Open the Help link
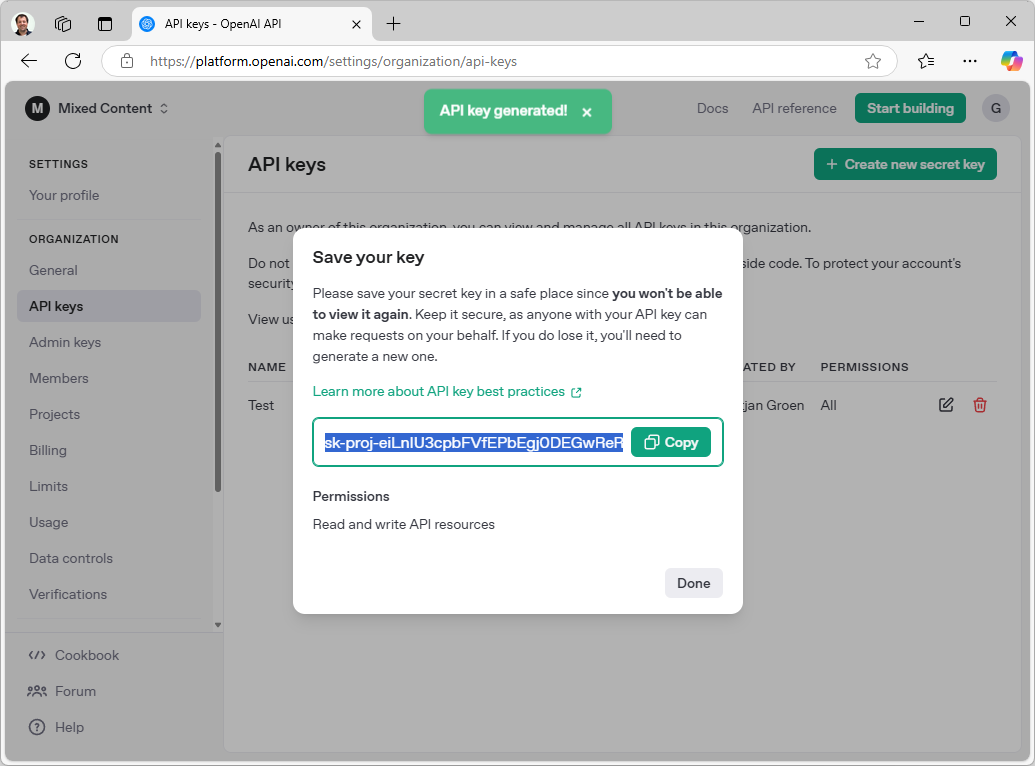The height and width of the screenshot is (766, 1035). point(56,727)
